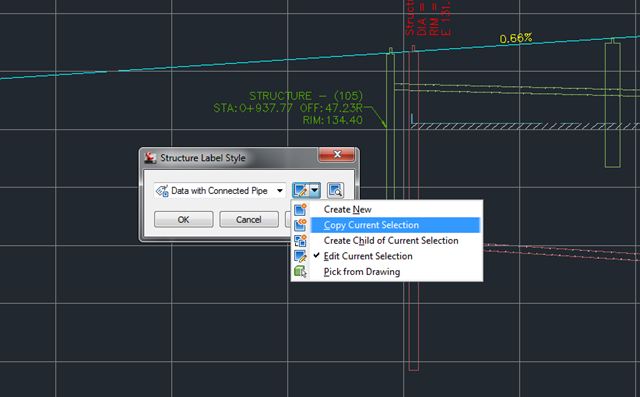Click the edit style pencil icon button
640x397 pixels.
(300, 190)
